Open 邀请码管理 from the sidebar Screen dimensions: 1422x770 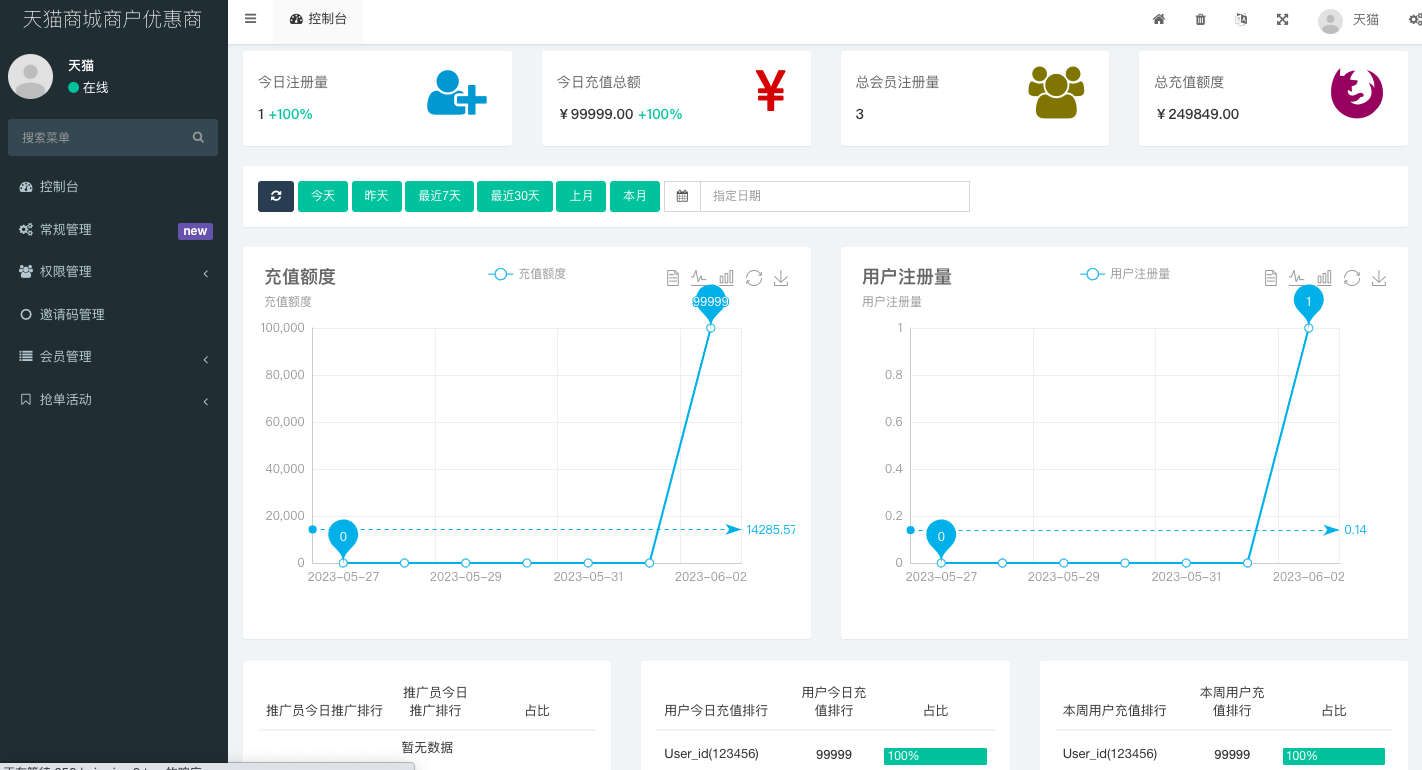click(72, 314)
